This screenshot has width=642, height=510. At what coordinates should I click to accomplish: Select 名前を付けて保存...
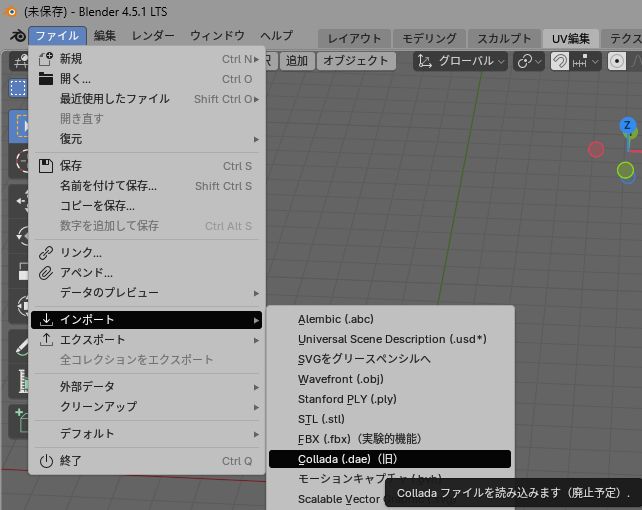click(147, 186)
